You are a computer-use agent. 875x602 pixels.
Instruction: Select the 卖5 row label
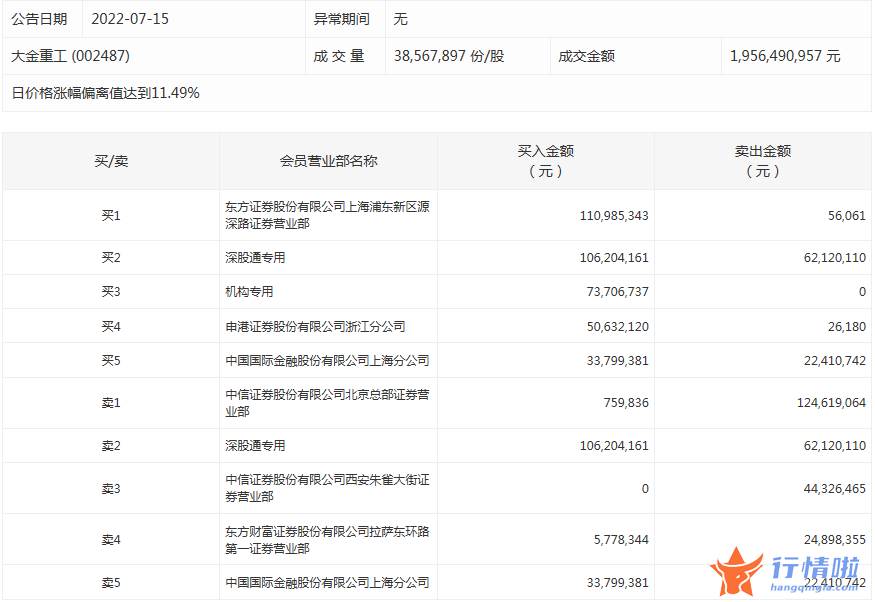111,582
